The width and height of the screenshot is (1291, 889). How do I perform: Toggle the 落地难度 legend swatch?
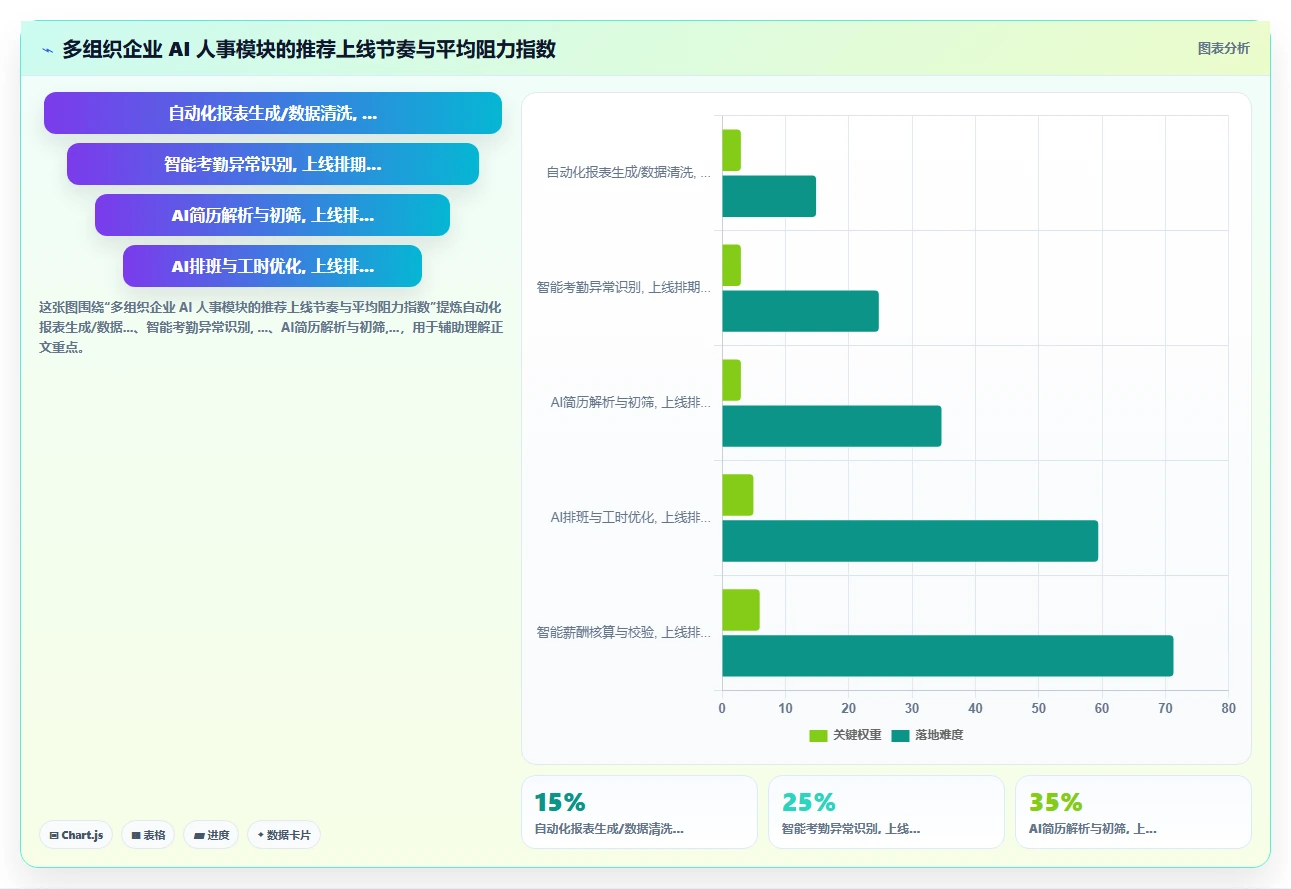tap(900, 735)
